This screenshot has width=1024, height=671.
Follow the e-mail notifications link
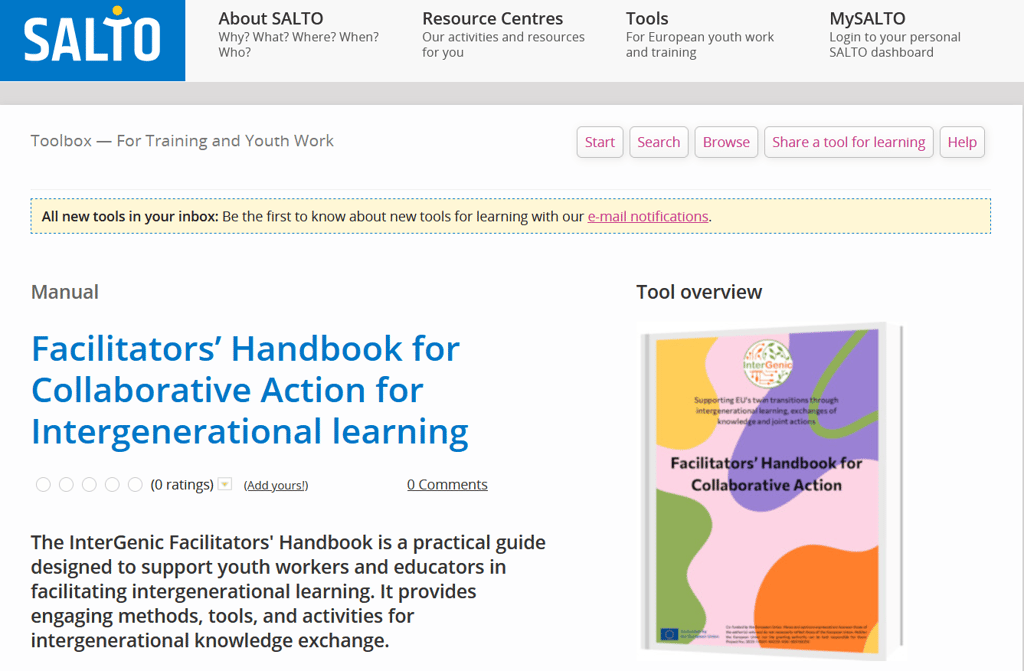pos(648,216)
